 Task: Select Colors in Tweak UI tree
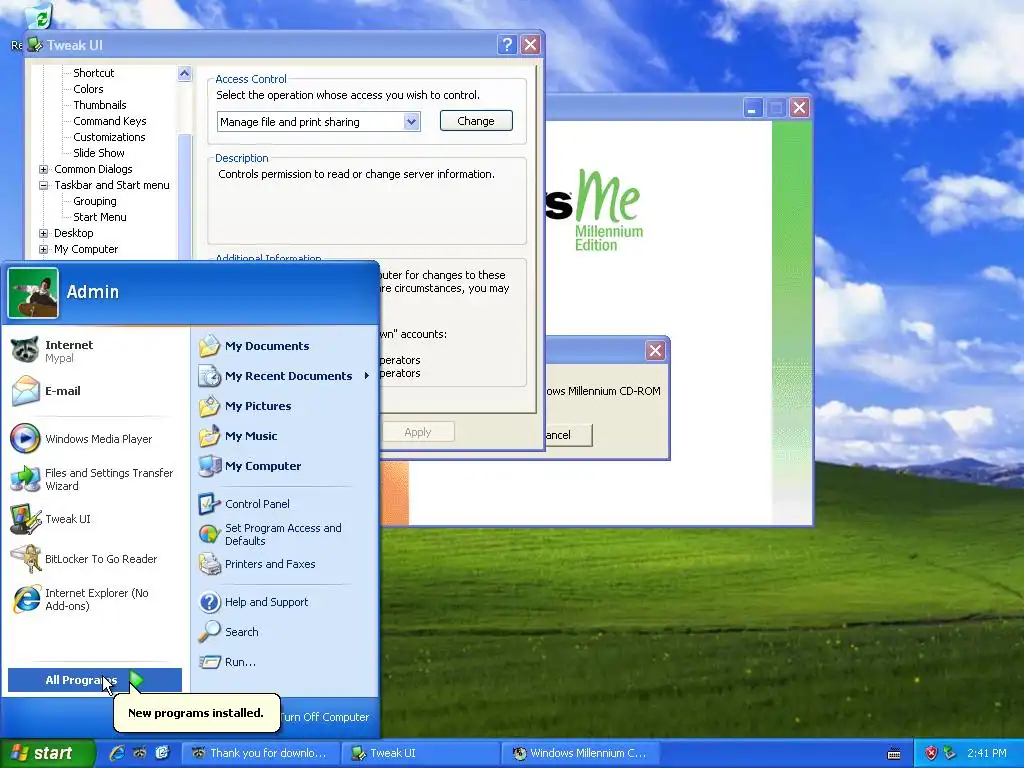pos(88,89)
